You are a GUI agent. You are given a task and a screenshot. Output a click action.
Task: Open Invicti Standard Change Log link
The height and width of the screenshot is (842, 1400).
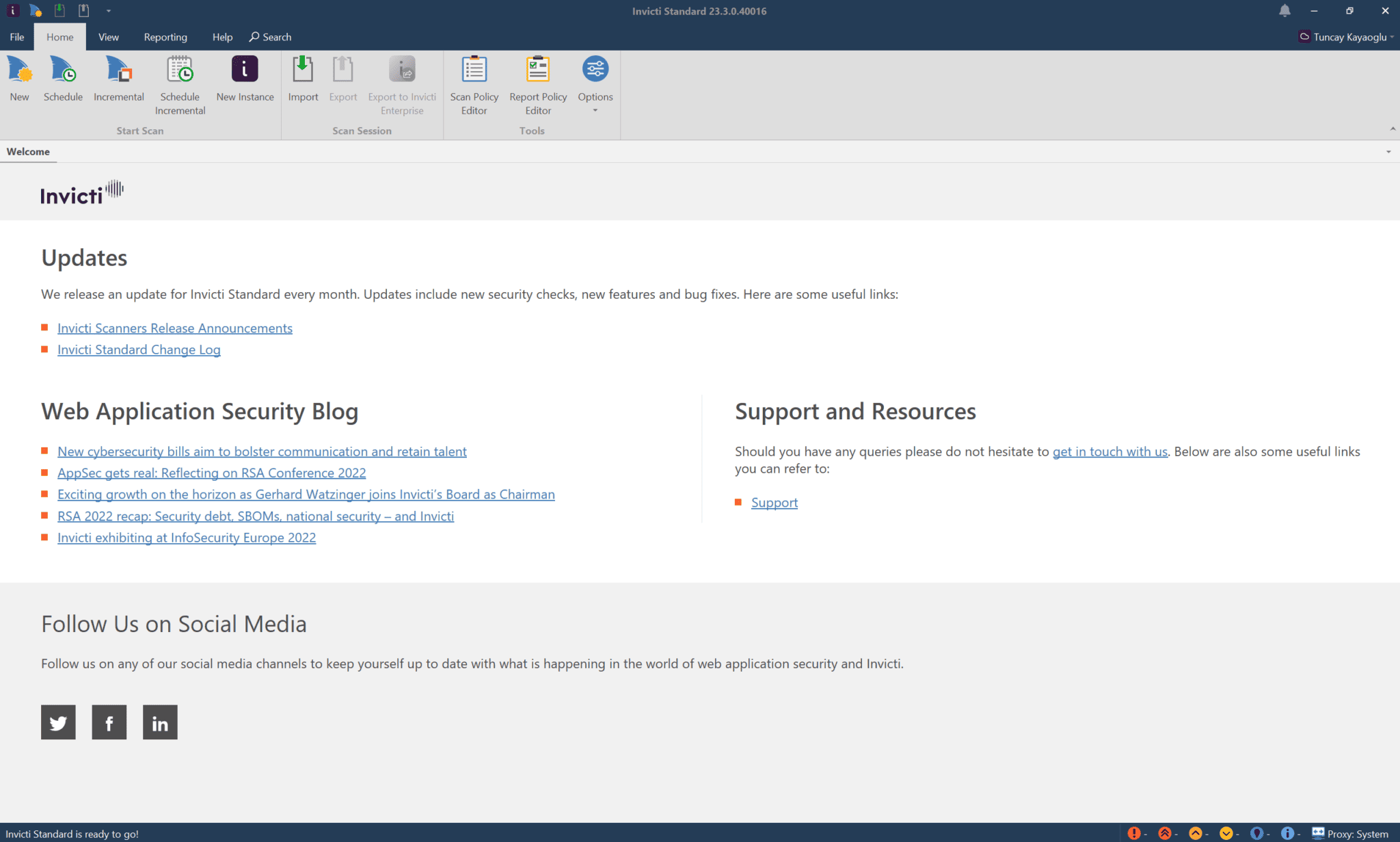click(x=139, y=350)
